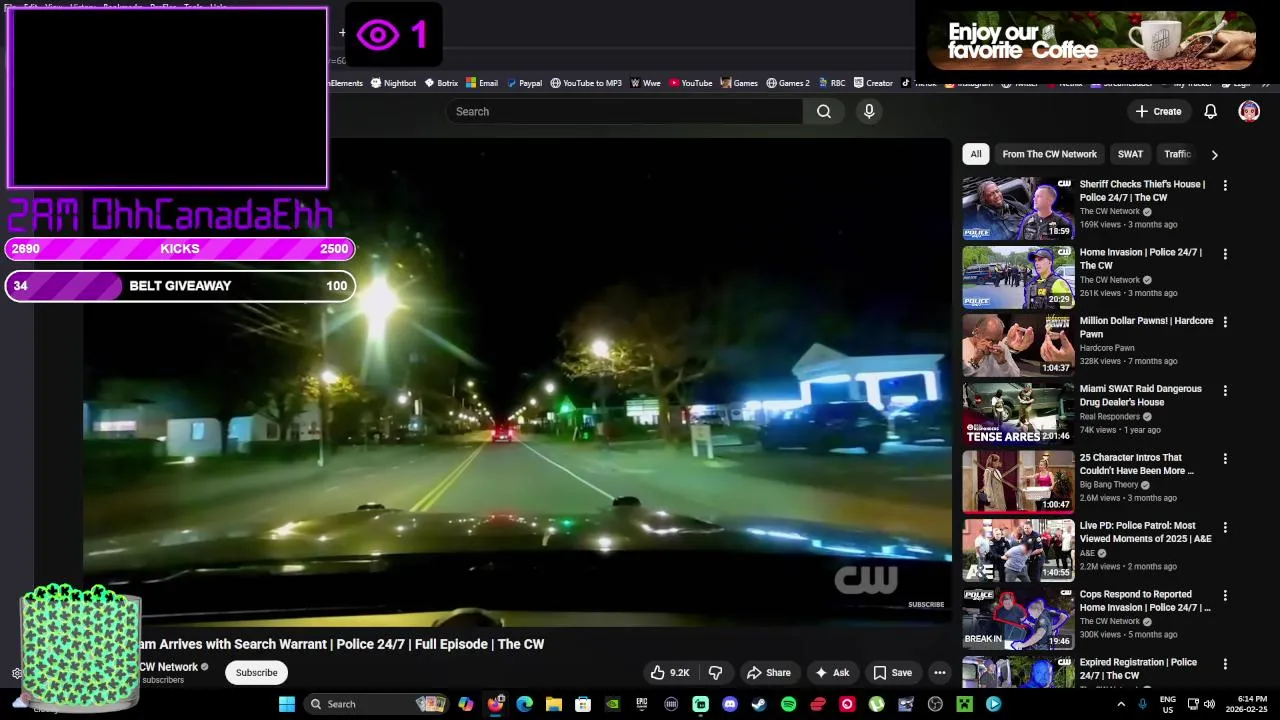Open Microsoft Store from the taskbar

(x=583, y=704)
